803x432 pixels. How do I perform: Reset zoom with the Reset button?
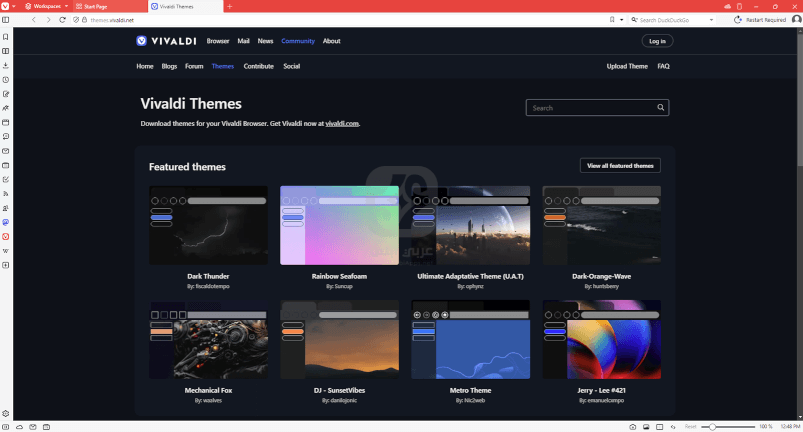(x=690, y=427)
